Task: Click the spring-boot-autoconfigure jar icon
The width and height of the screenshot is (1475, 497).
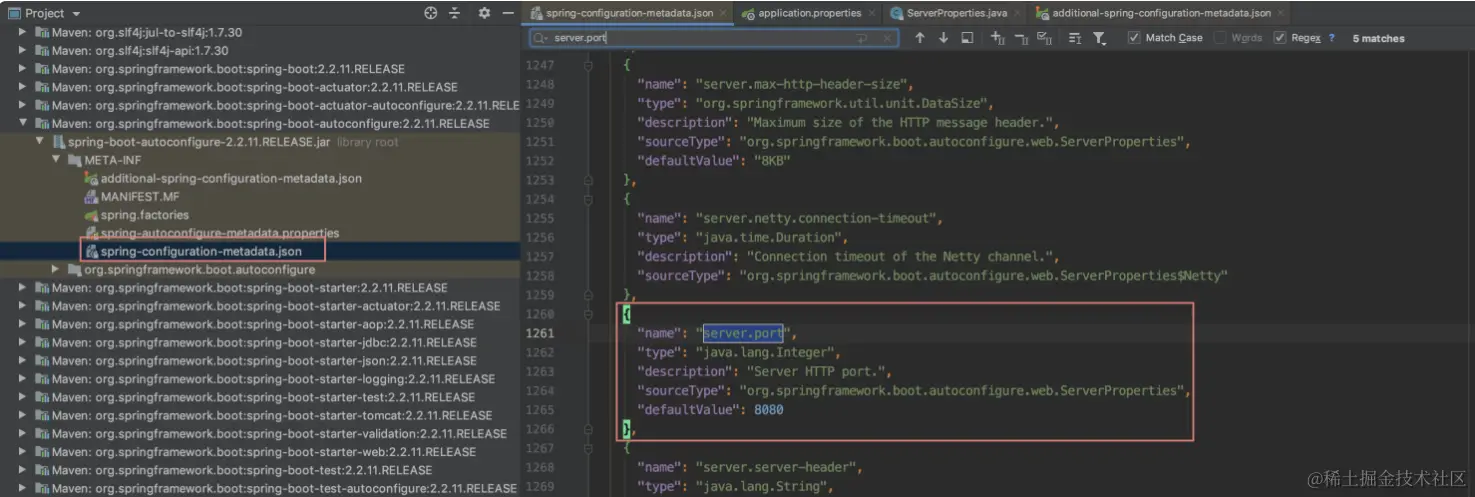Action: click(59, 142)
